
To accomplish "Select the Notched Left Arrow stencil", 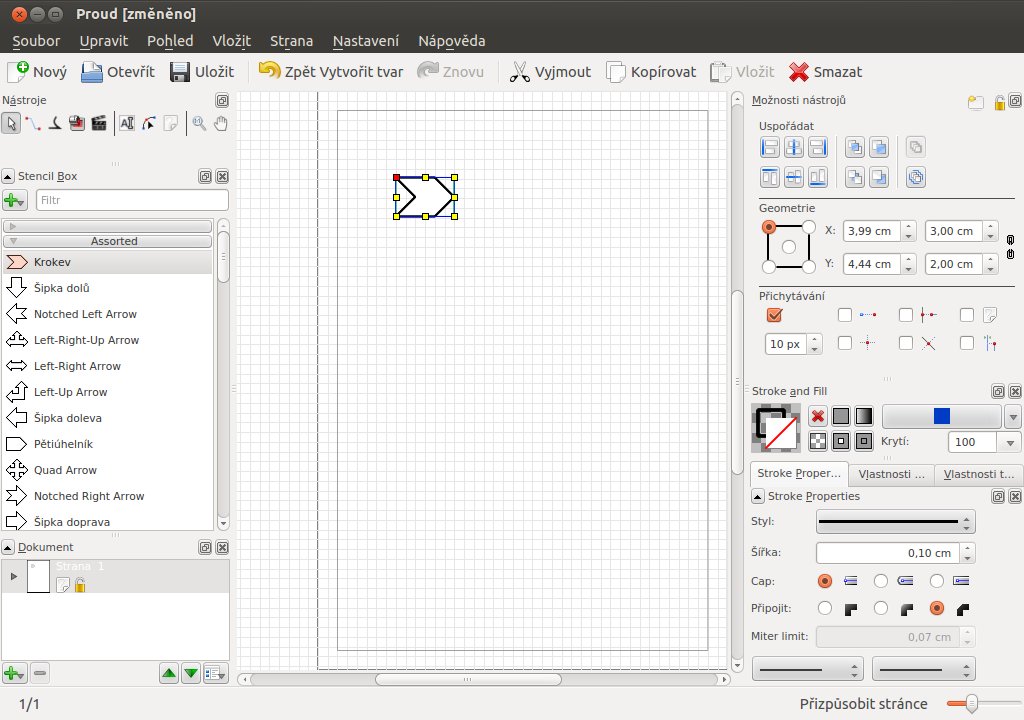I will [x=85, y=314].
